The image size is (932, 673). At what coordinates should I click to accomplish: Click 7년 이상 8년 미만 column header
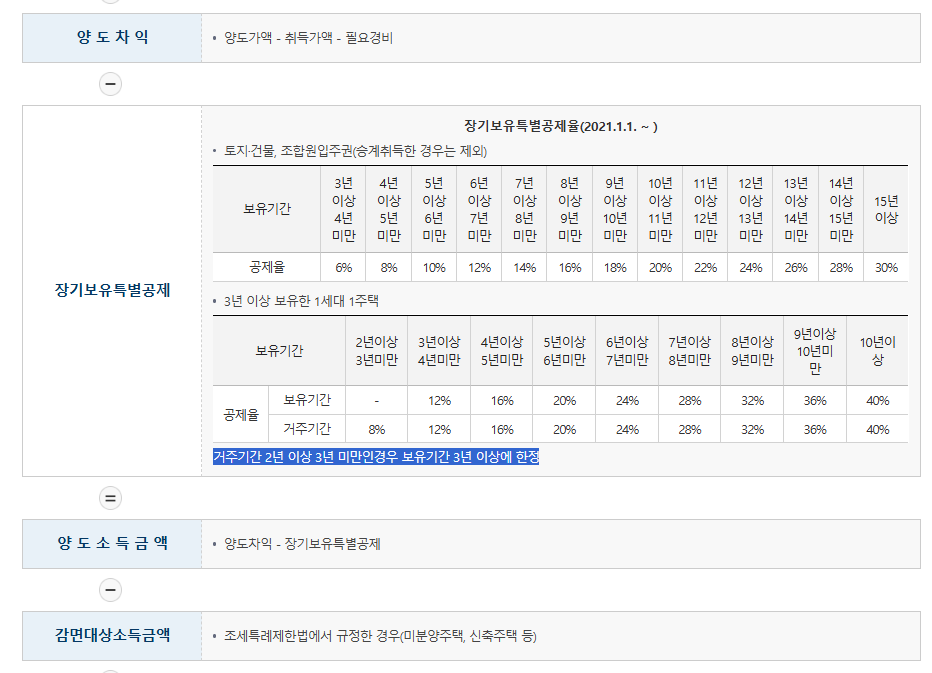524,209
